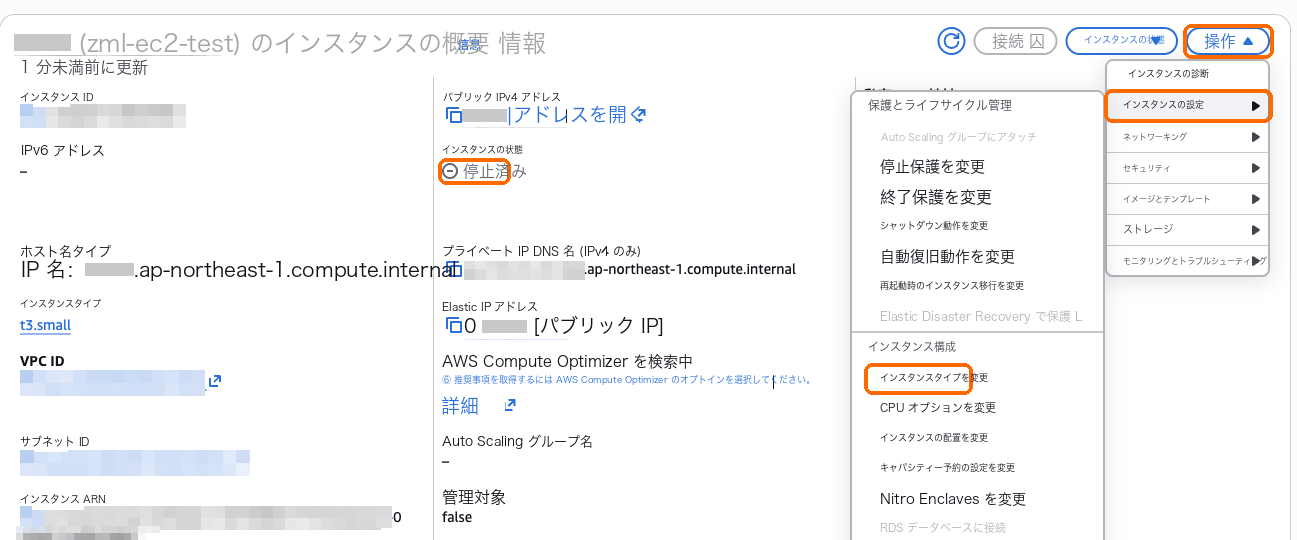Click the AWS Compute Optimizer を検索中 text
The image size is (1297, 540).
coord(567,361)
